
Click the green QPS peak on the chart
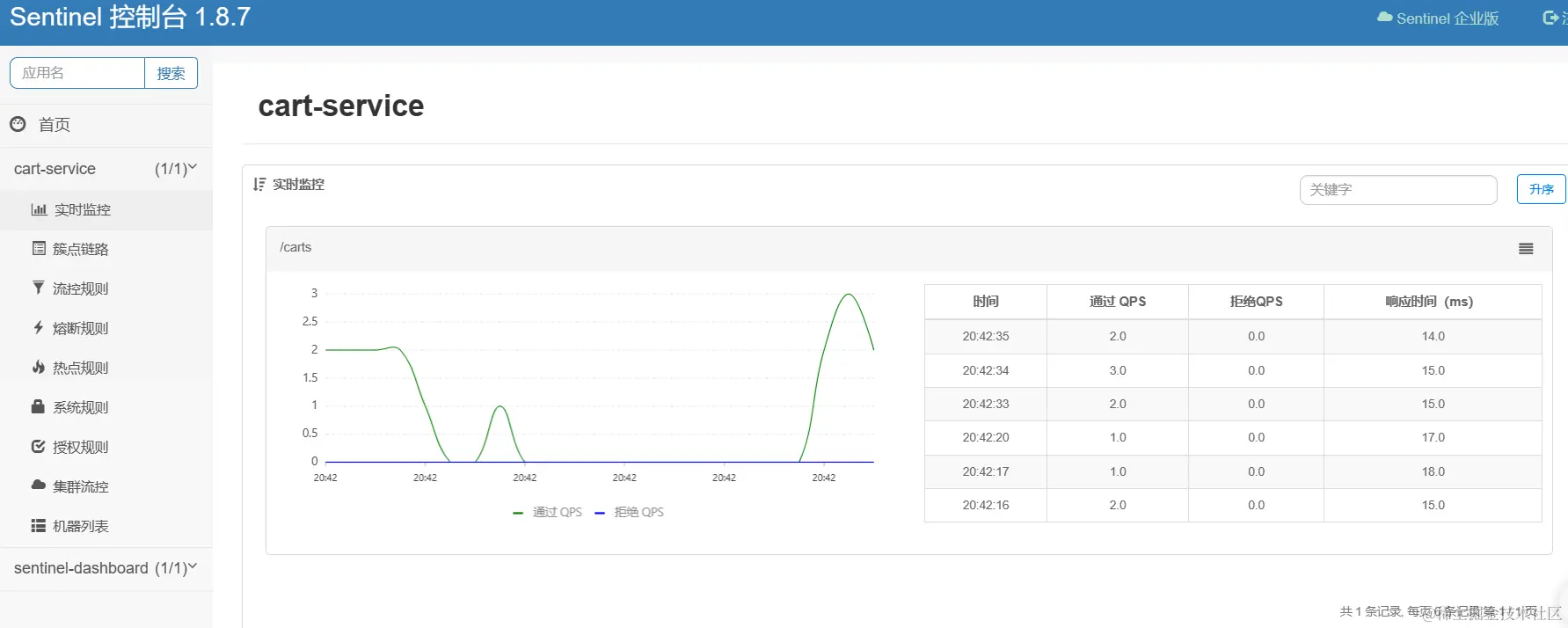pyautogui.click(x=849, y=295)
